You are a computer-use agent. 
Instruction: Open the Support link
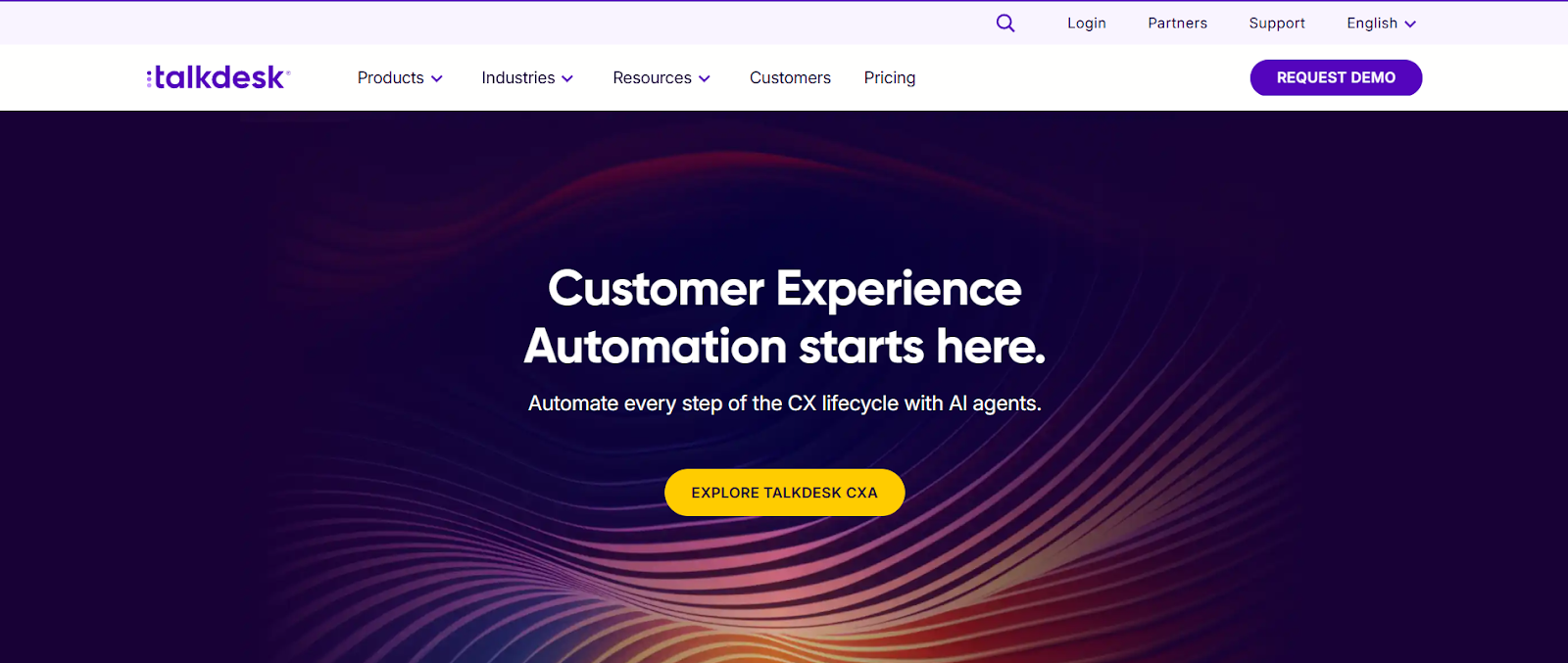click(1277, 23)
